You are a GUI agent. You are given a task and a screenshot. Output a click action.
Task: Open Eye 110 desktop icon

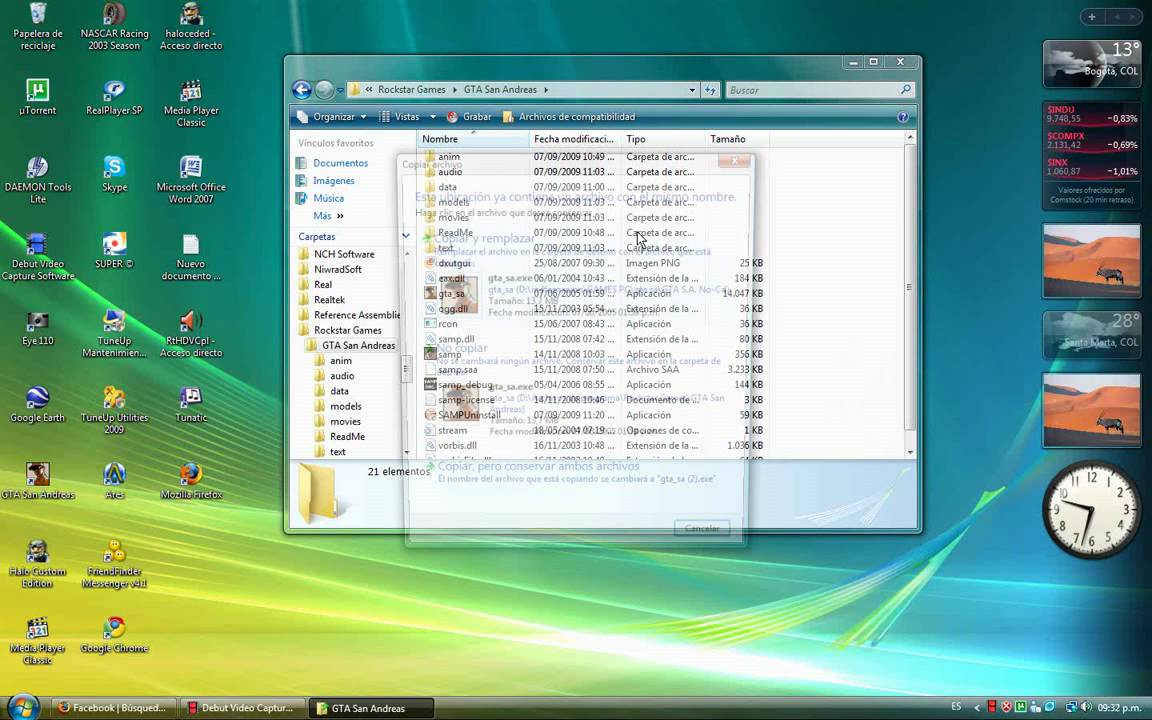coord(37,328)
